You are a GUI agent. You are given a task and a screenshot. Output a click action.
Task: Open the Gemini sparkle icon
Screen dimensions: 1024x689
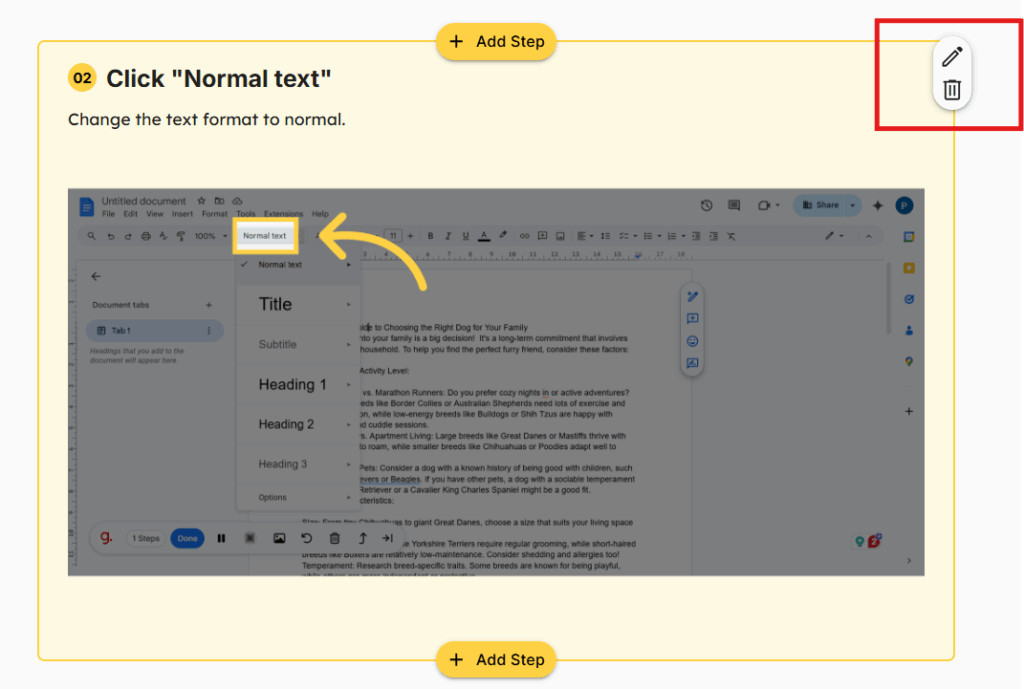click(877, 206)
